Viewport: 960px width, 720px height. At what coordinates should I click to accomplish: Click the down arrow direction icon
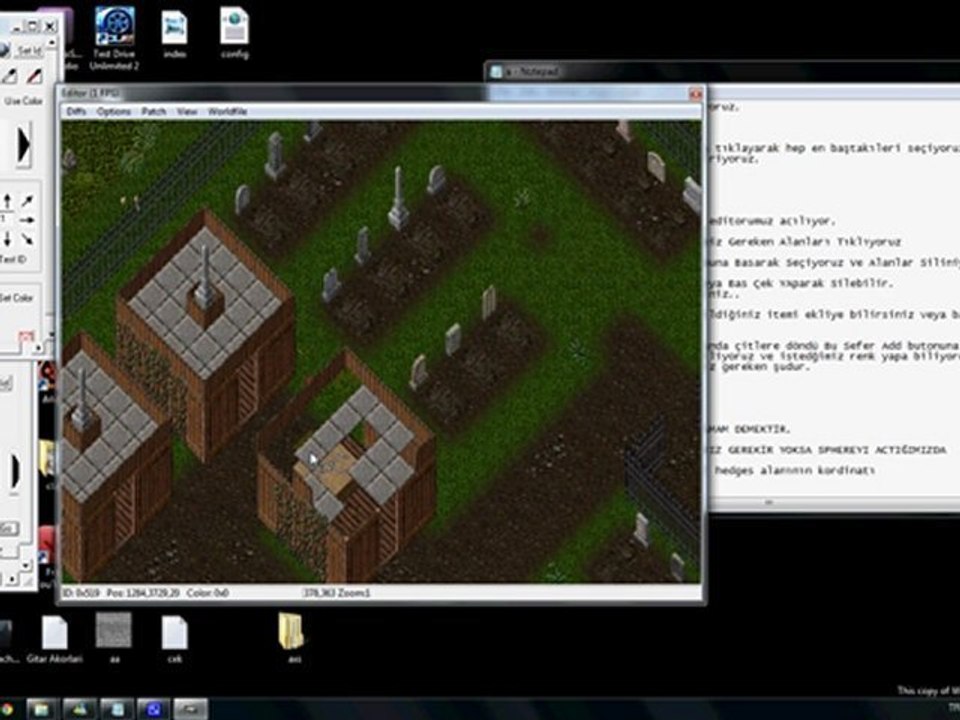coord(7,238)
